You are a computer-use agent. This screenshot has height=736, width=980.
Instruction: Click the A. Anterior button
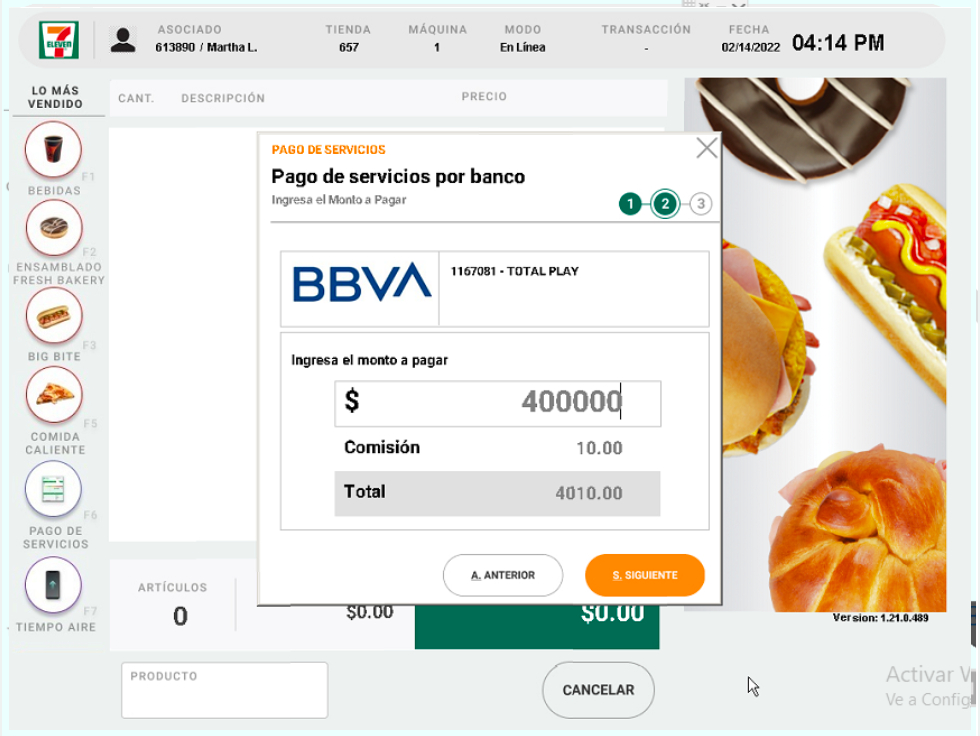(x=503, y=575)
